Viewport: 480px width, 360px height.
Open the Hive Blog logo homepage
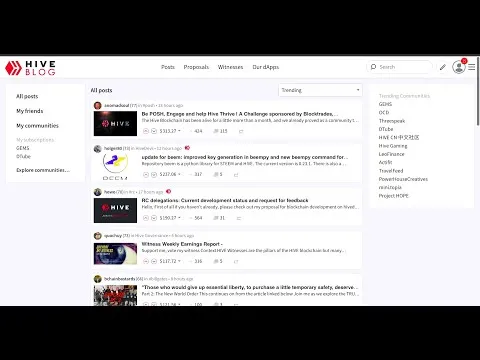[x=30, y=68]
